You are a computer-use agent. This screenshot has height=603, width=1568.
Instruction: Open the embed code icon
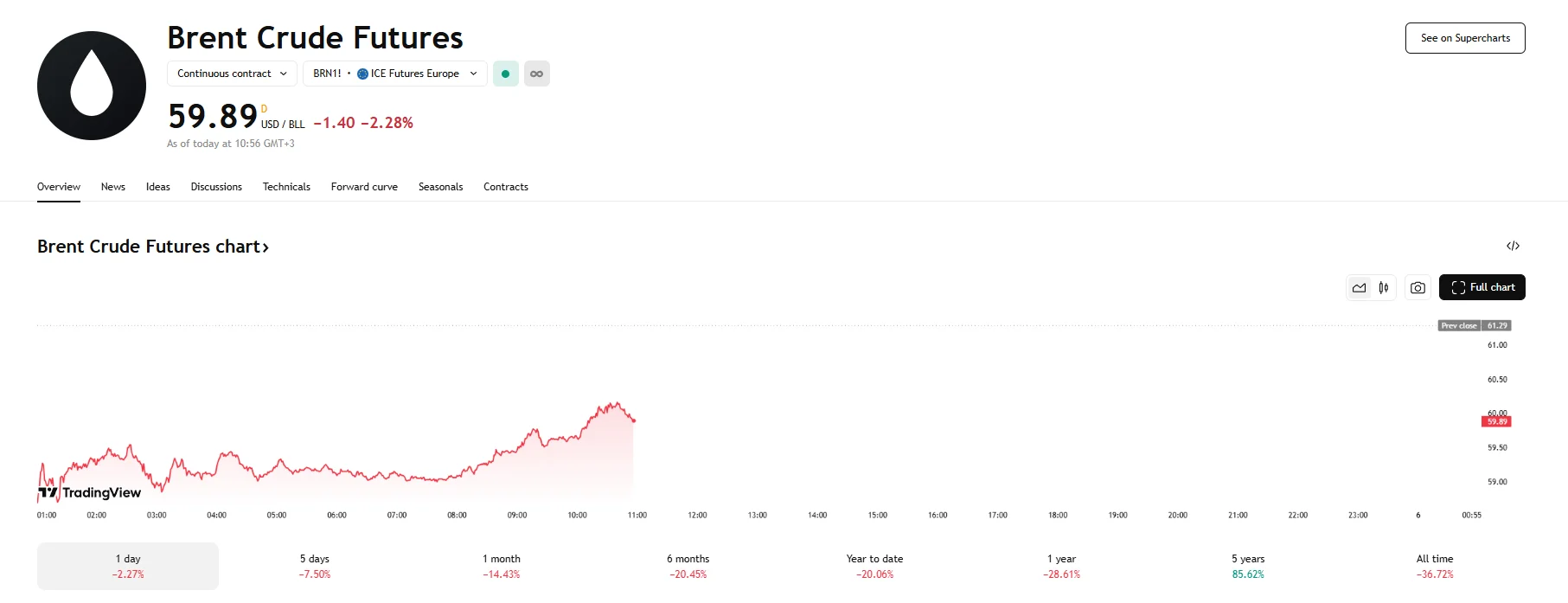tap(1513, 247)
